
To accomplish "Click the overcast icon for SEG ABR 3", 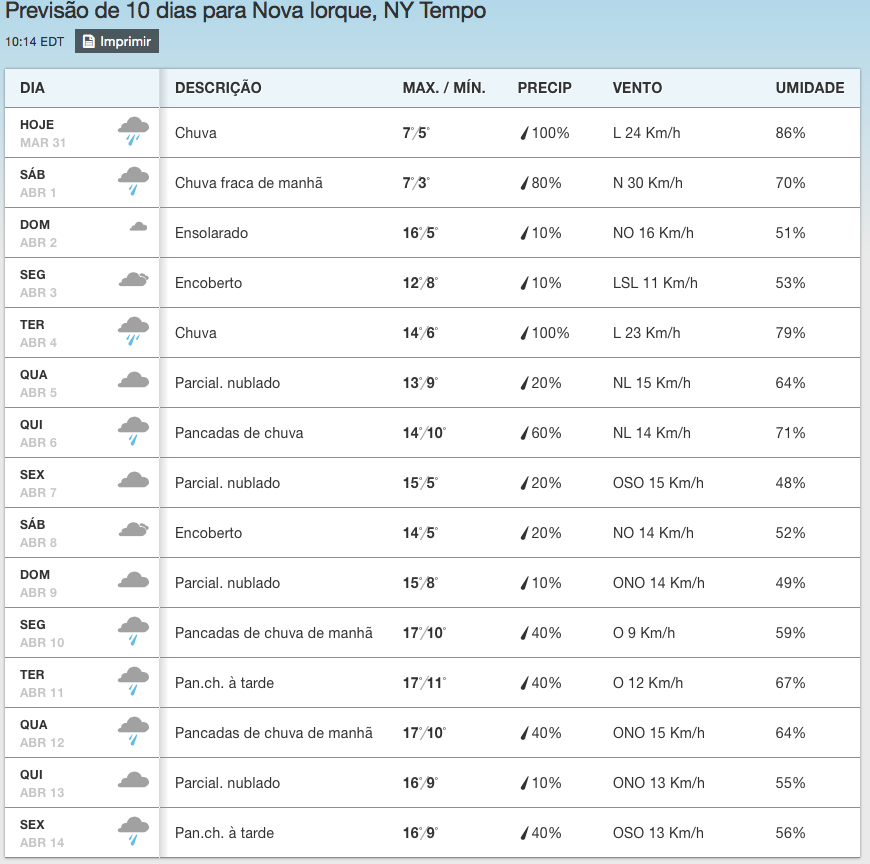I will tap(134, 279).
